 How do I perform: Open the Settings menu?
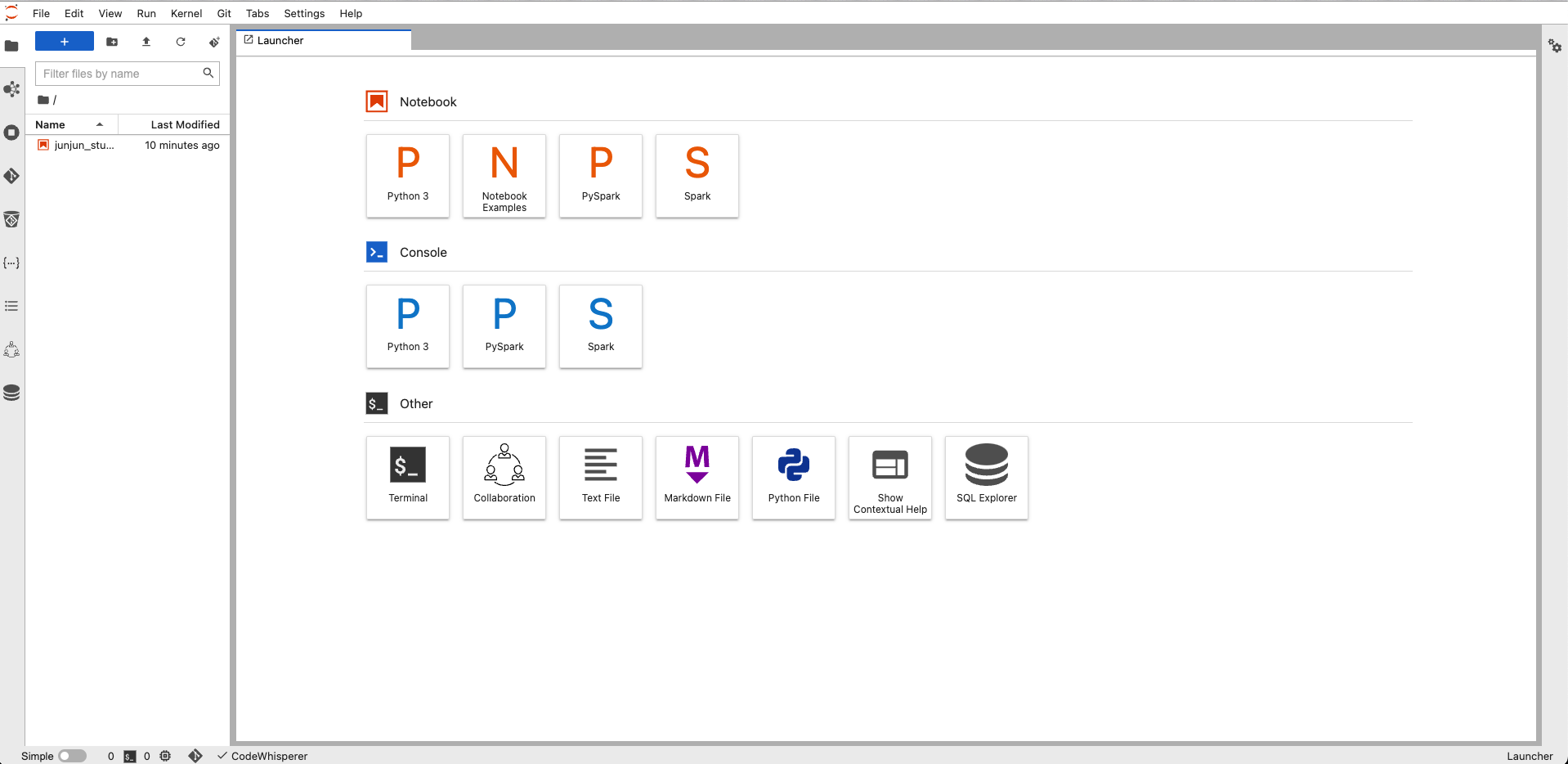(x=304, y=13)
